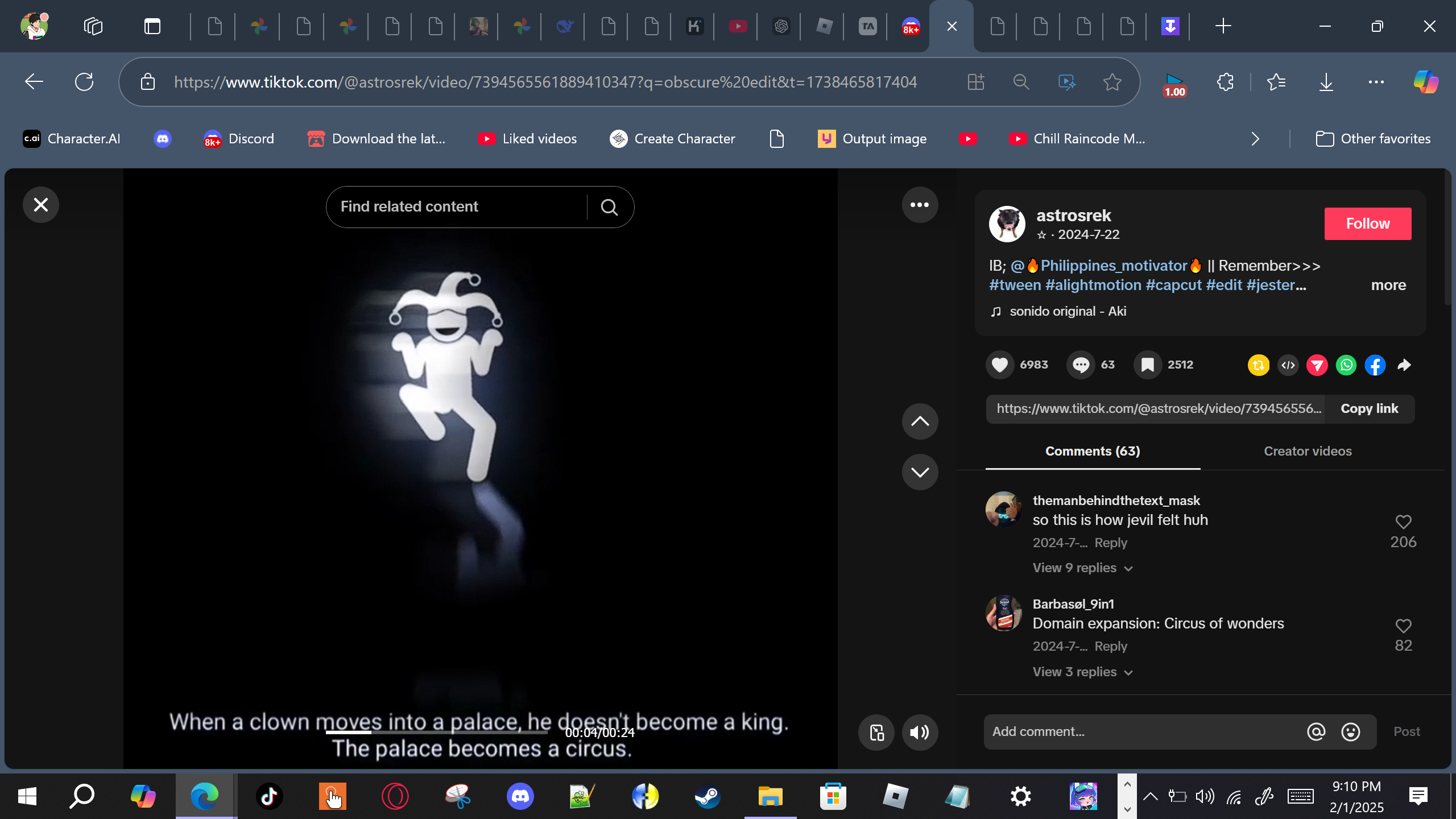Insert emoji in comment box

[x=1351, y=731]
